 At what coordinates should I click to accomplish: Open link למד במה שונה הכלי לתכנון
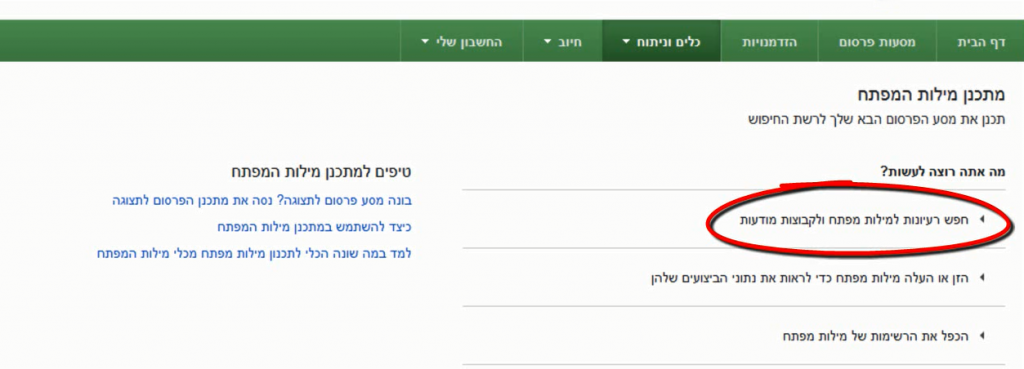(254, 253)
